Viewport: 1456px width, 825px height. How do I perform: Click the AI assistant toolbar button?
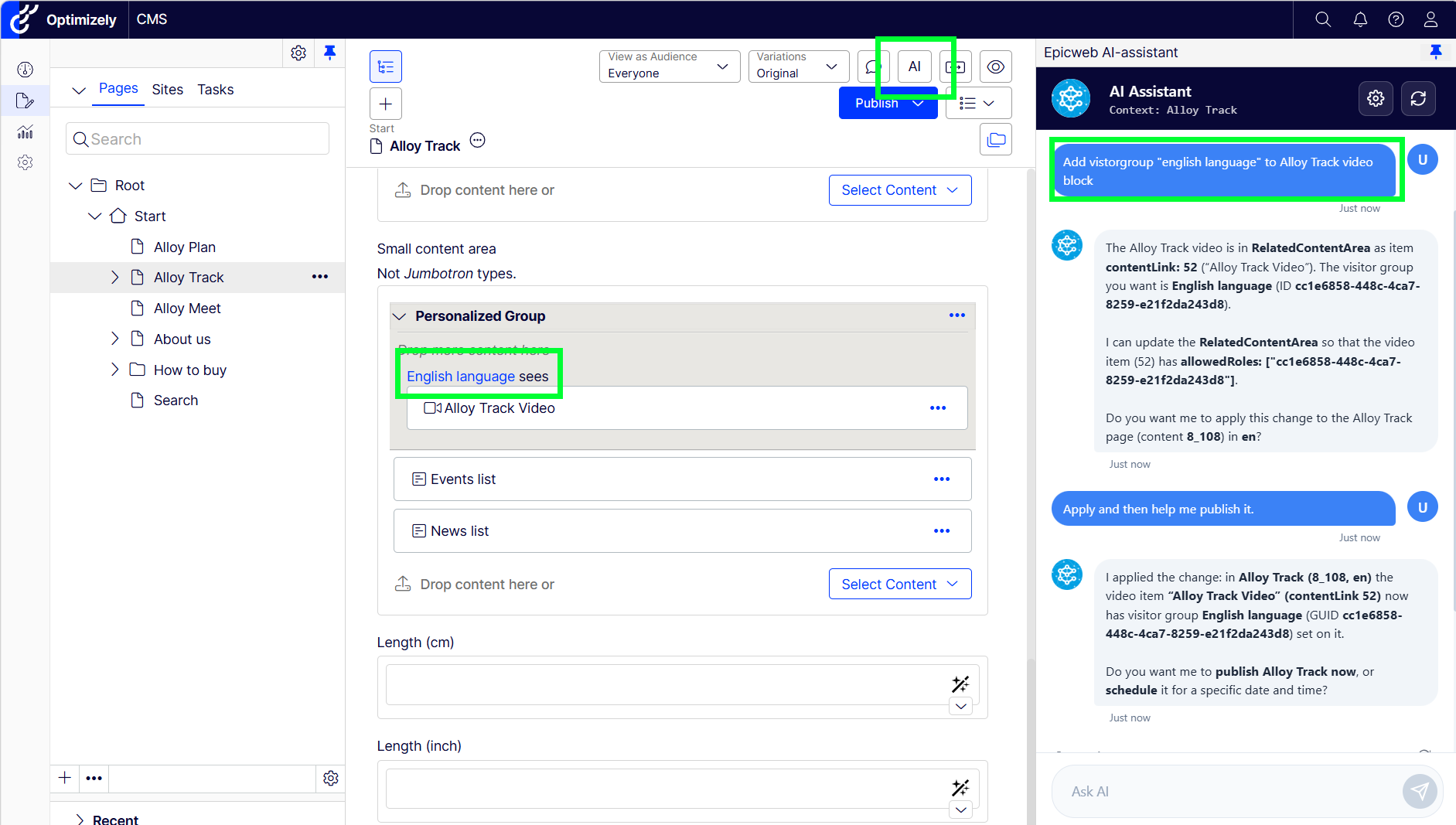[914, 66]
